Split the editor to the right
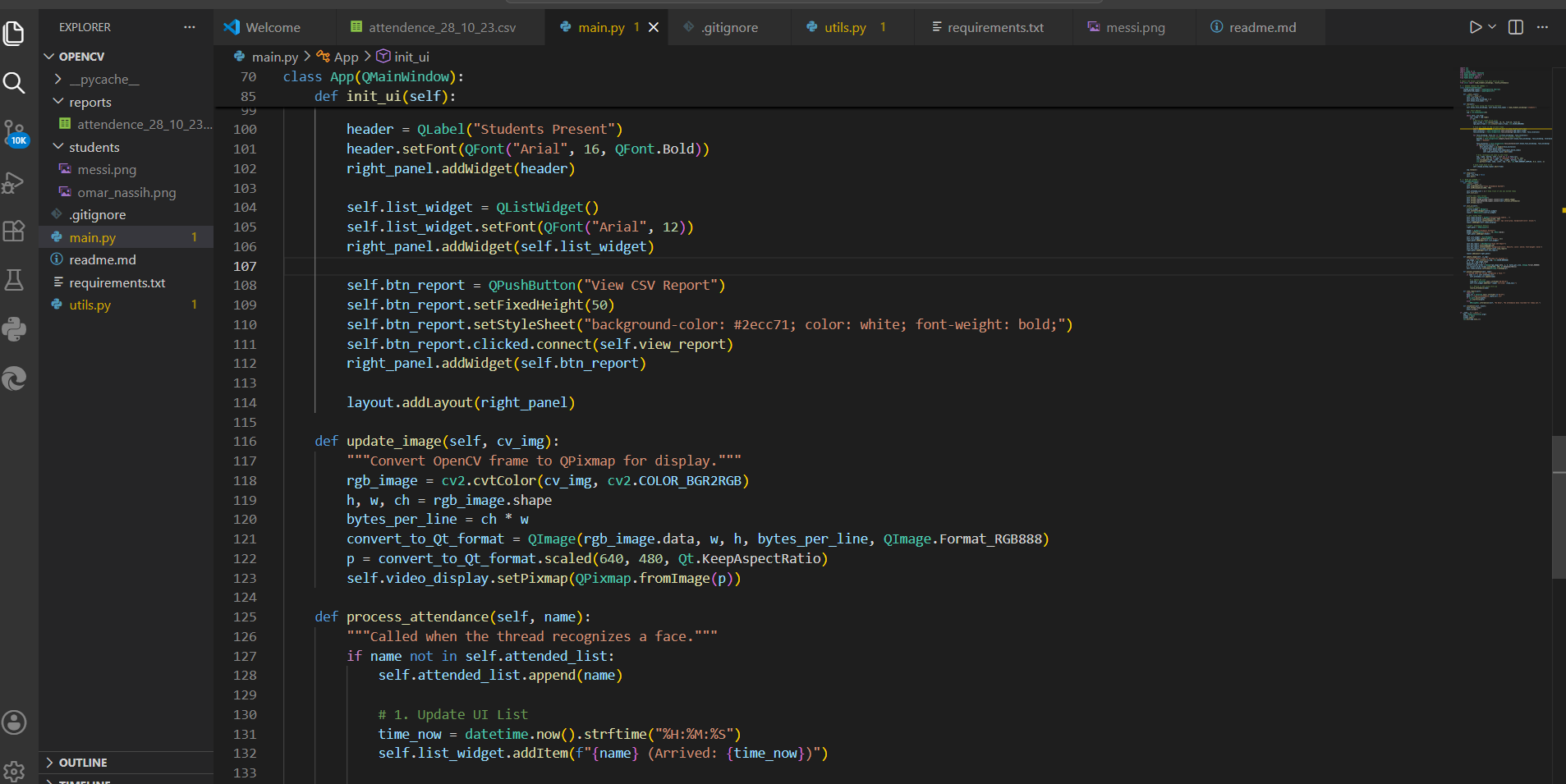 1516,27
